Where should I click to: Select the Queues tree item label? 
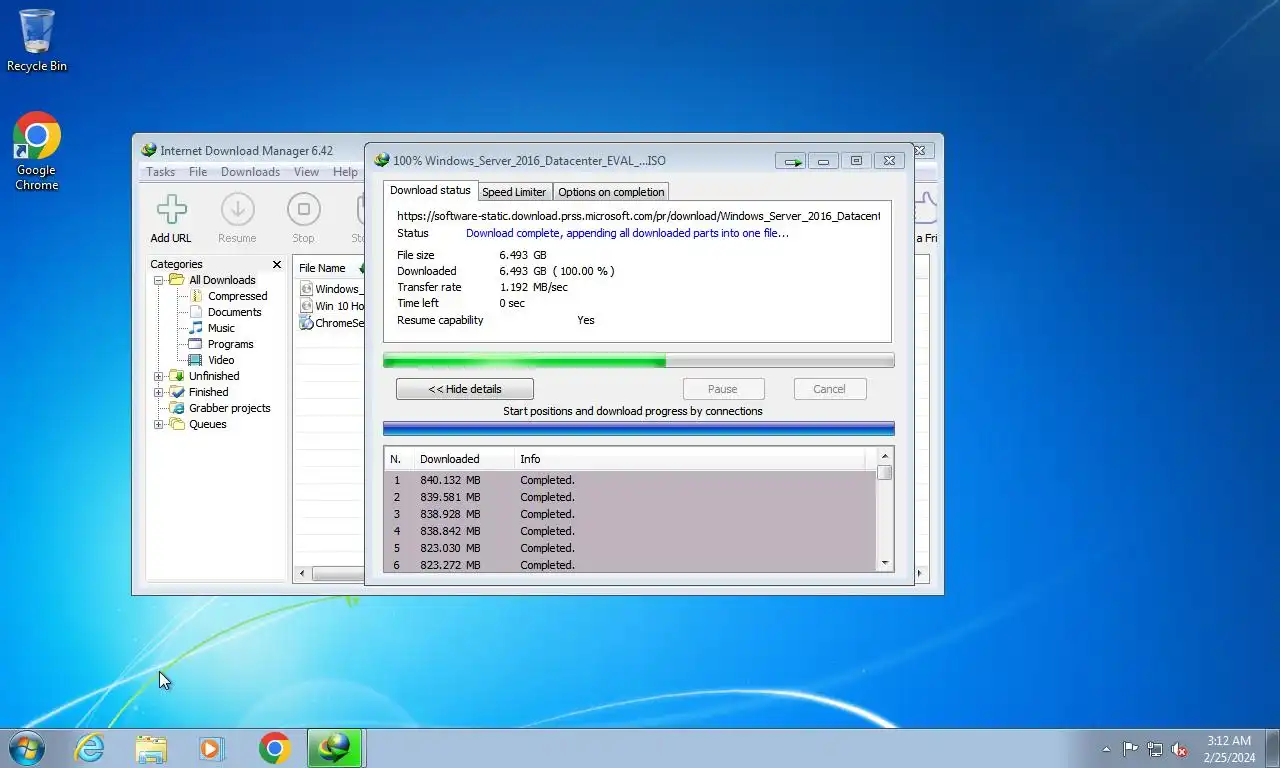point(207,424)
